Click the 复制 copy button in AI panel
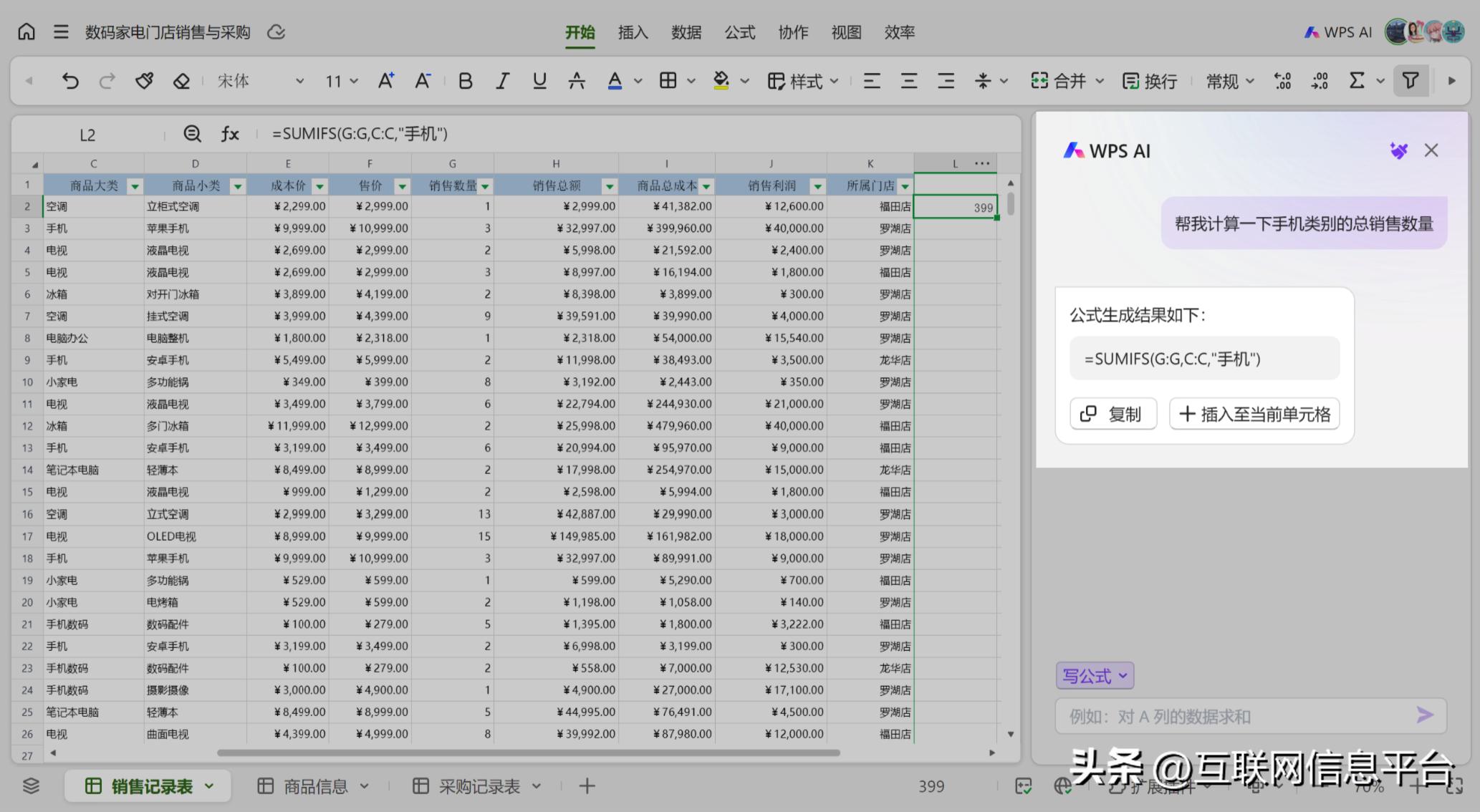Screen dimensions: 1480x812 pos(1113,414)
